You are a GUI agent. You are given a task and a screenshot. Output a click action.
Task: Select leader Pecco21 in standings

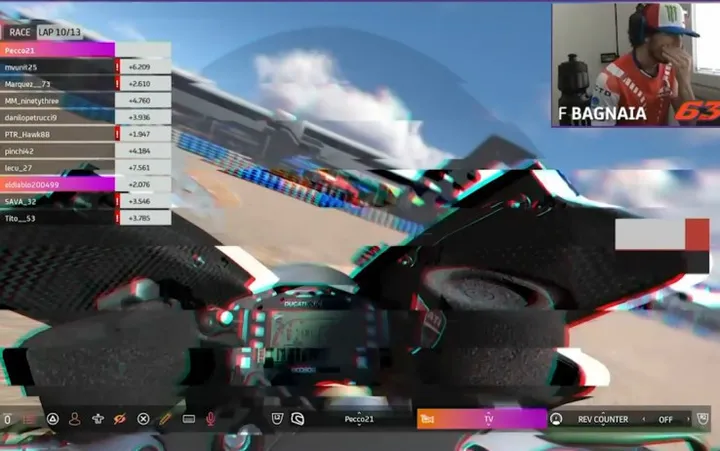click(57, 50)
